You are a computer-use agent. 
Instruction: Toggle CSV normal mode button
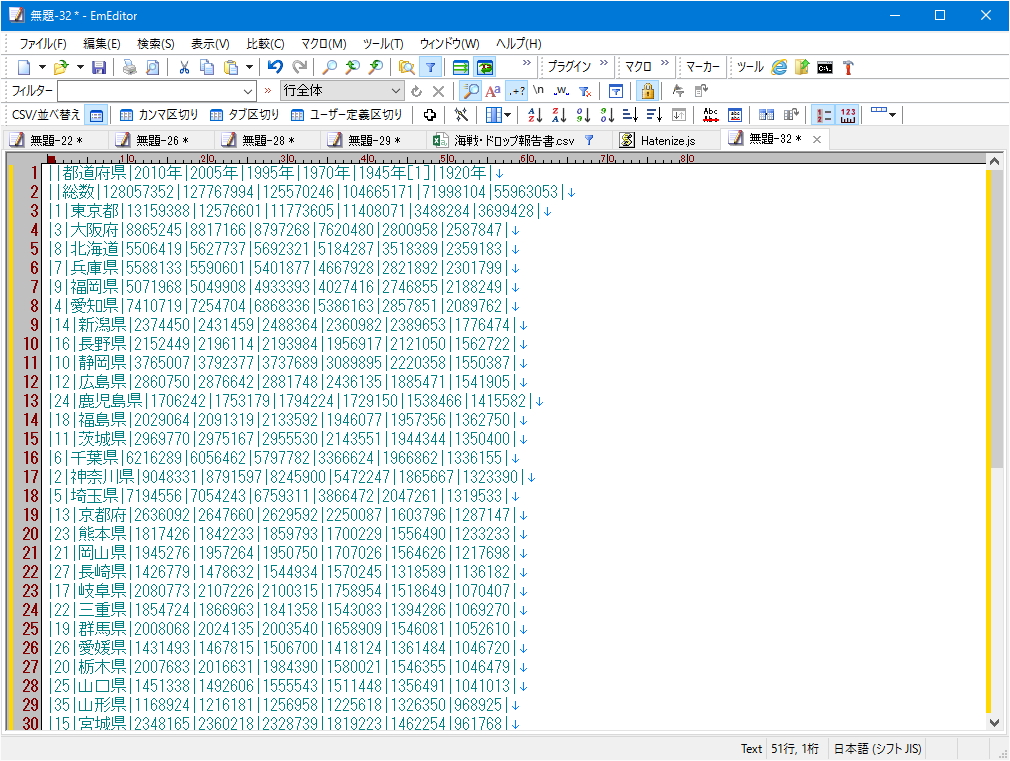click(96, 115)
